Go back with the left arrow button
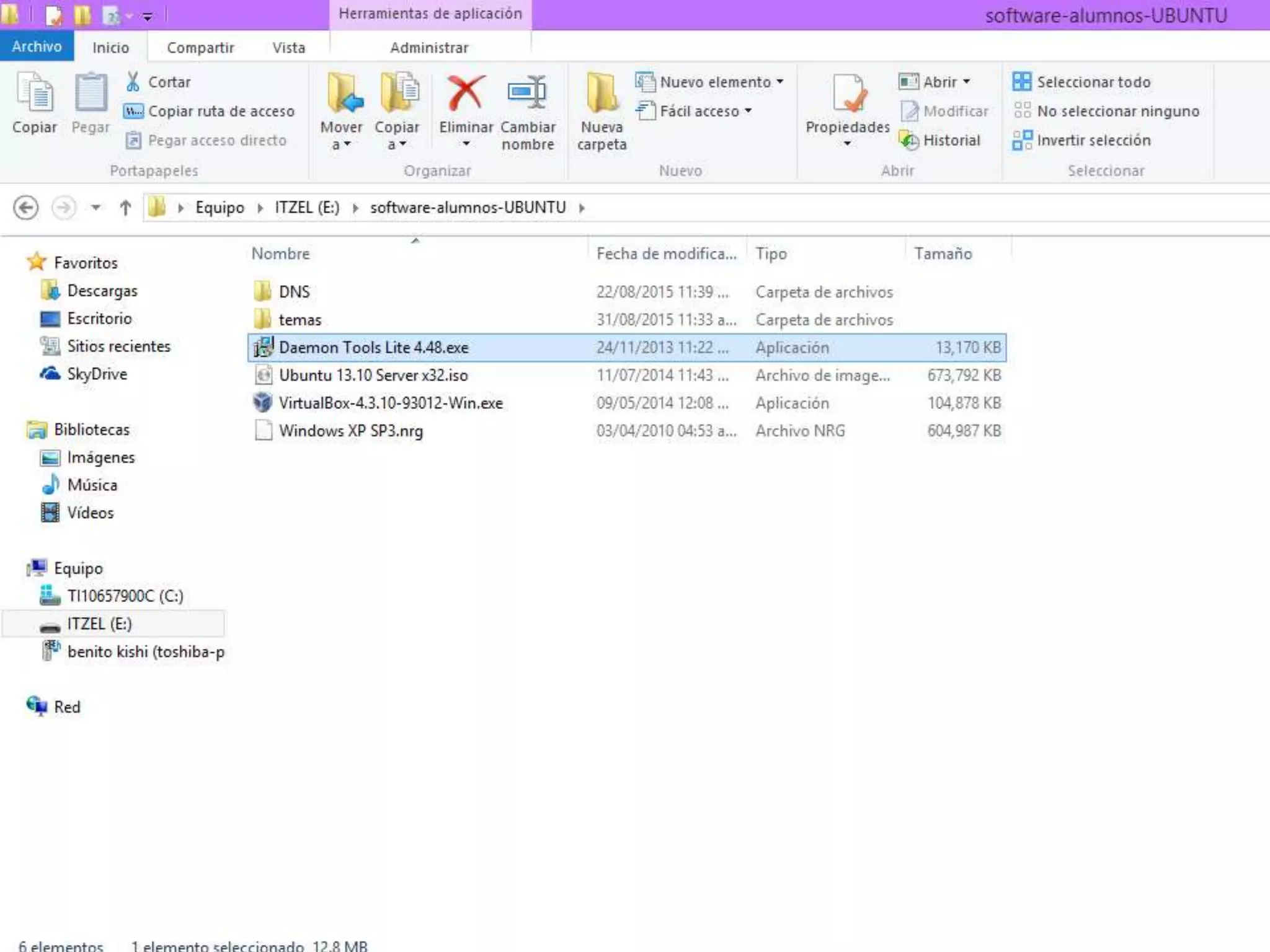Screen dimensions: 1270x952 (26, 208)
